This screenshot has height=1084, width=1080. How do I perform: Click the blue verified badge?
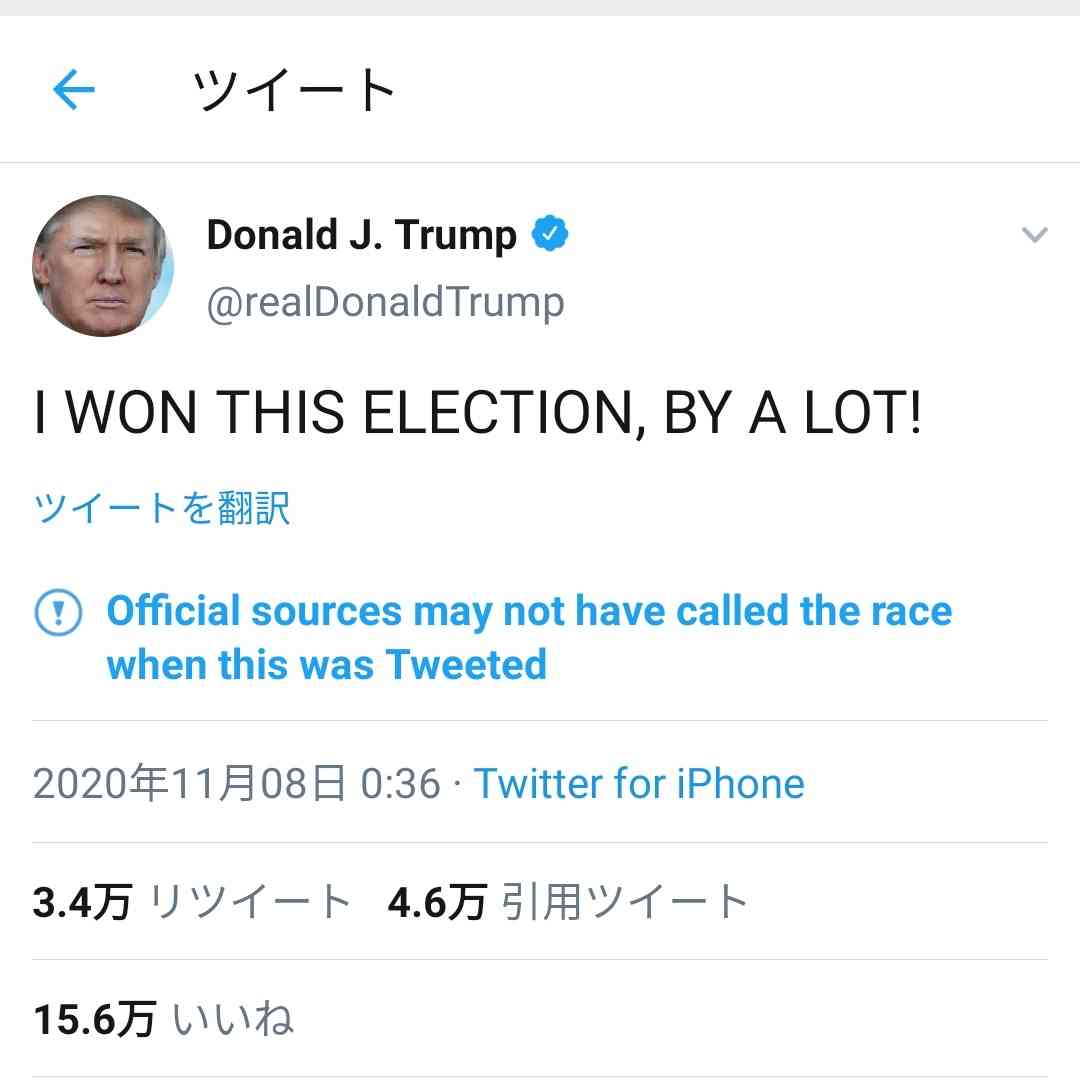click(x=549, y=234)
